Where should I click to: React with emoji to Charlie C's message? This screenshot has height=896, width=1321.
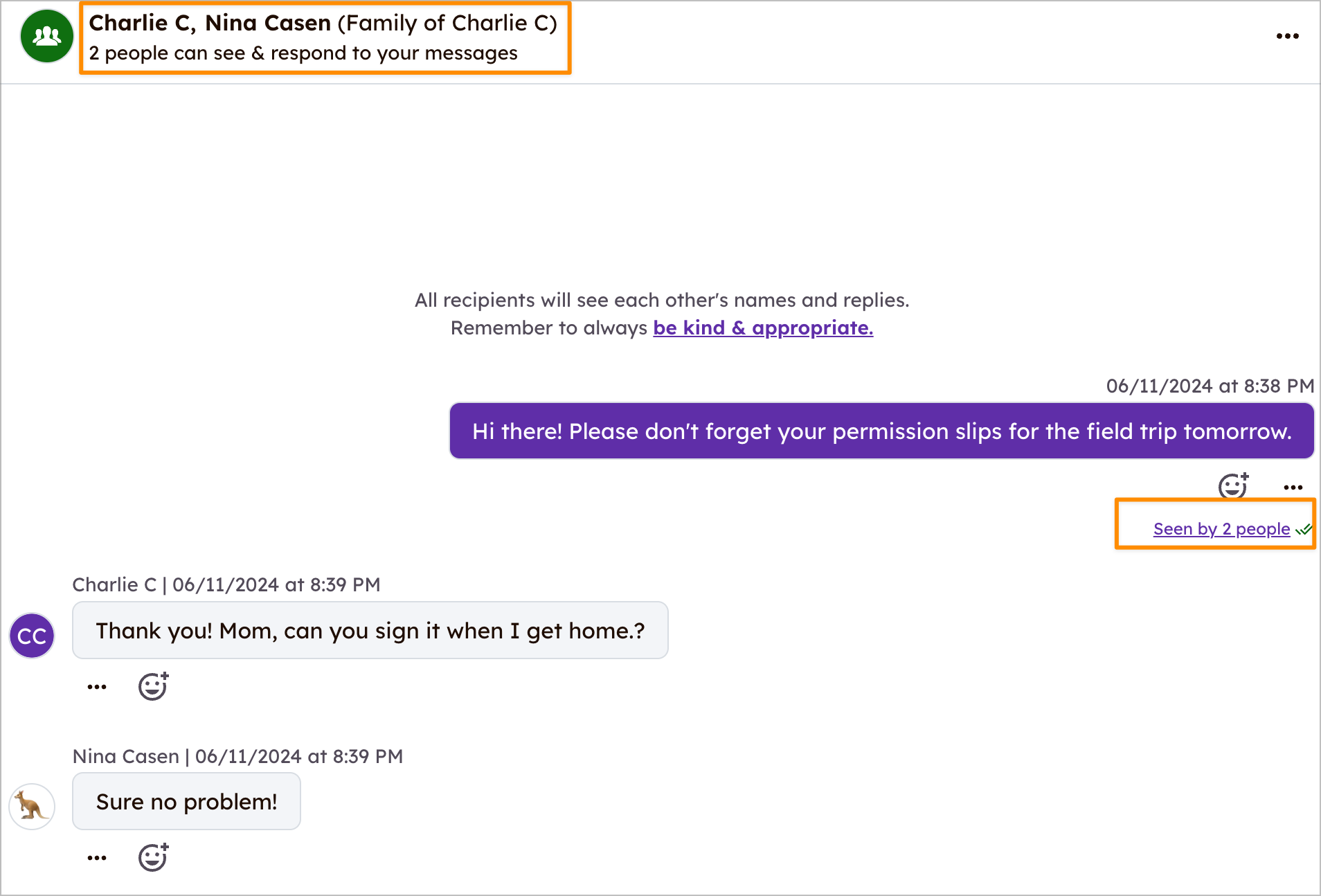pos(153,686)
